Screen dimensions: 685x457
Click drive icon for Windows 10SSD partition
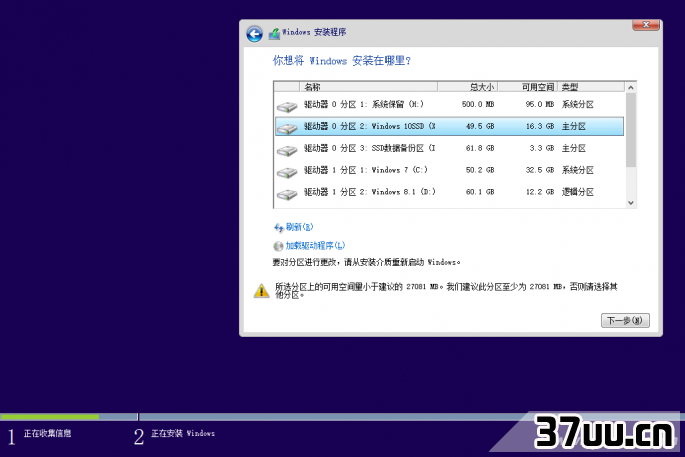pyautogui.click(x=287, y=128)
